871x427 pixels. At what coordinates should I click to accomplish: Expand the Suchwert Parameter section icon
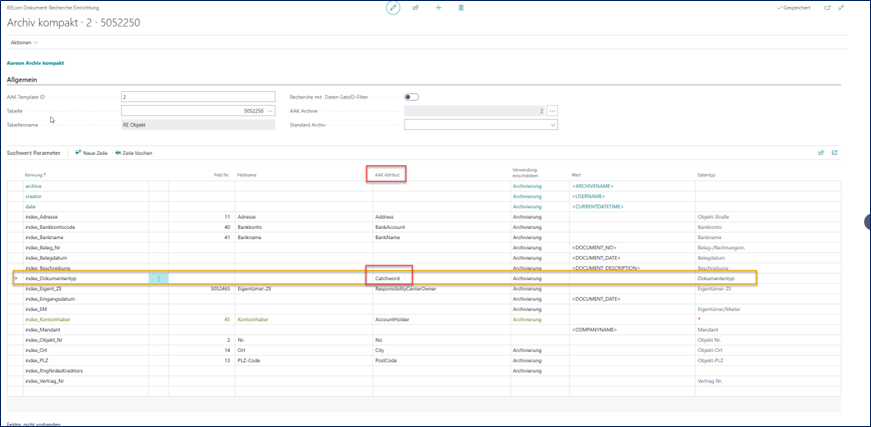pyautogui.click(x=834, y=152)
